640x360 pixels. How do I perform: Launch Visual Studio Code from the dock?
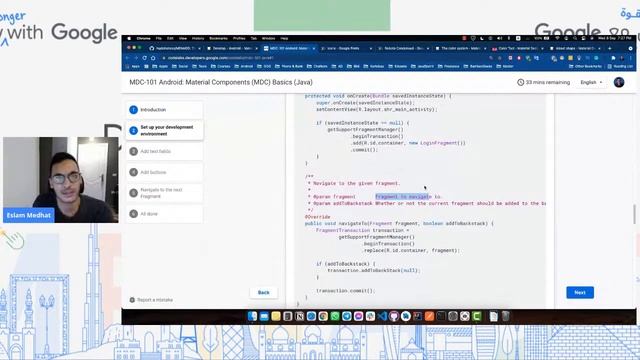click(x=382, y=316)
